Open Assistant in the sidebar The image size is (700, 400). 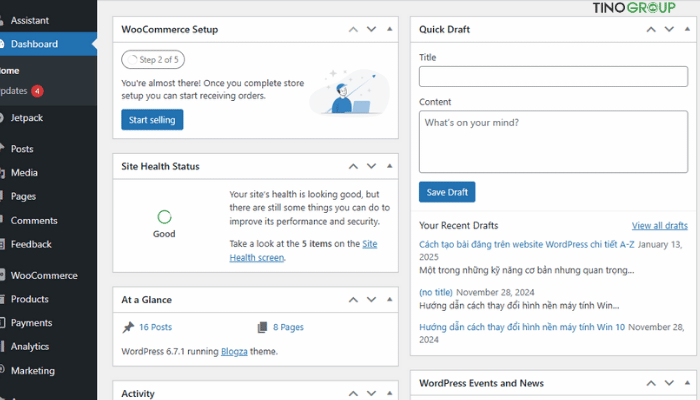(29, 21)
